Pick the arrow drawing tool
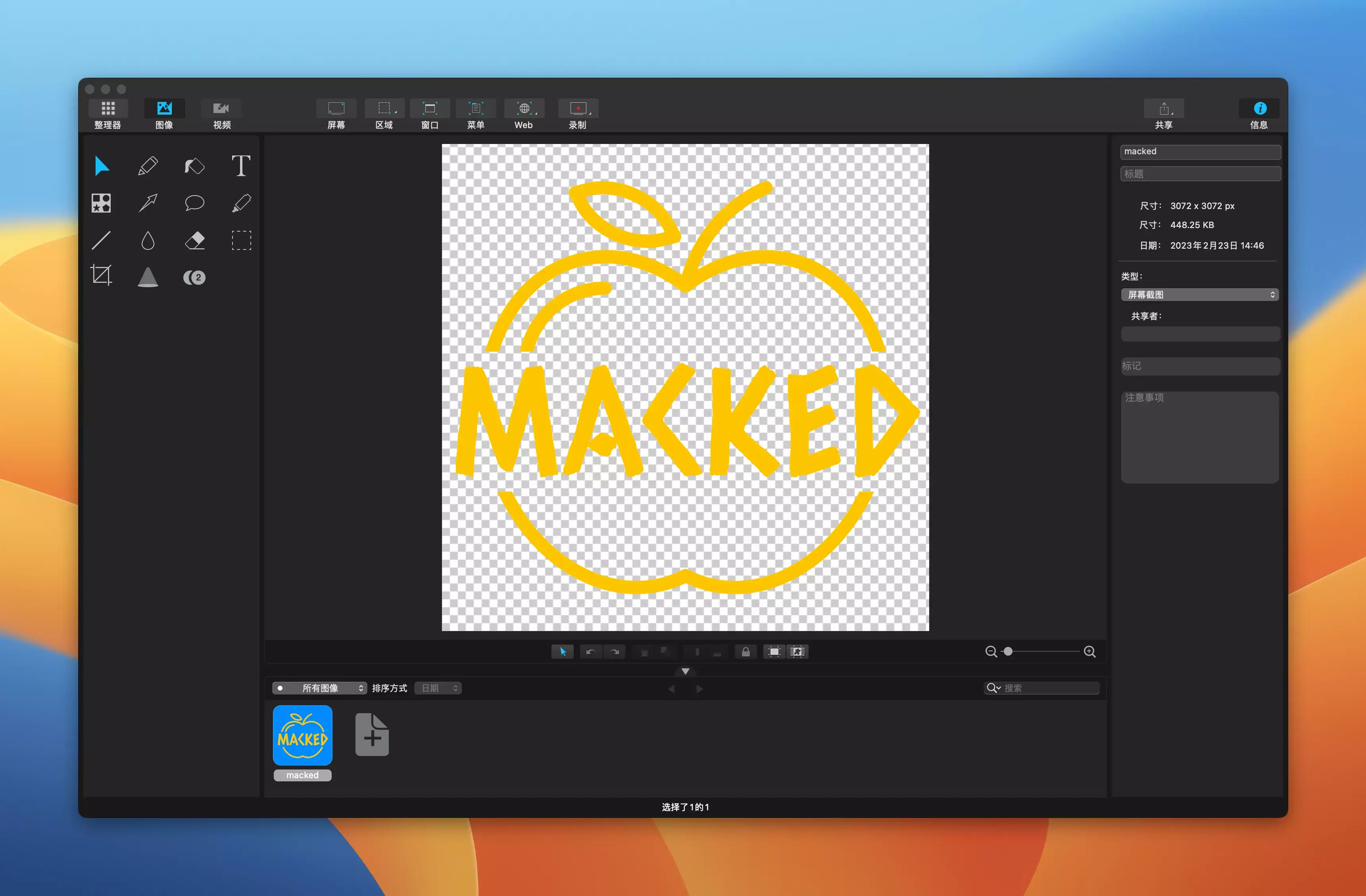Viewport: 1366px width, 896px height. (148, 203)
